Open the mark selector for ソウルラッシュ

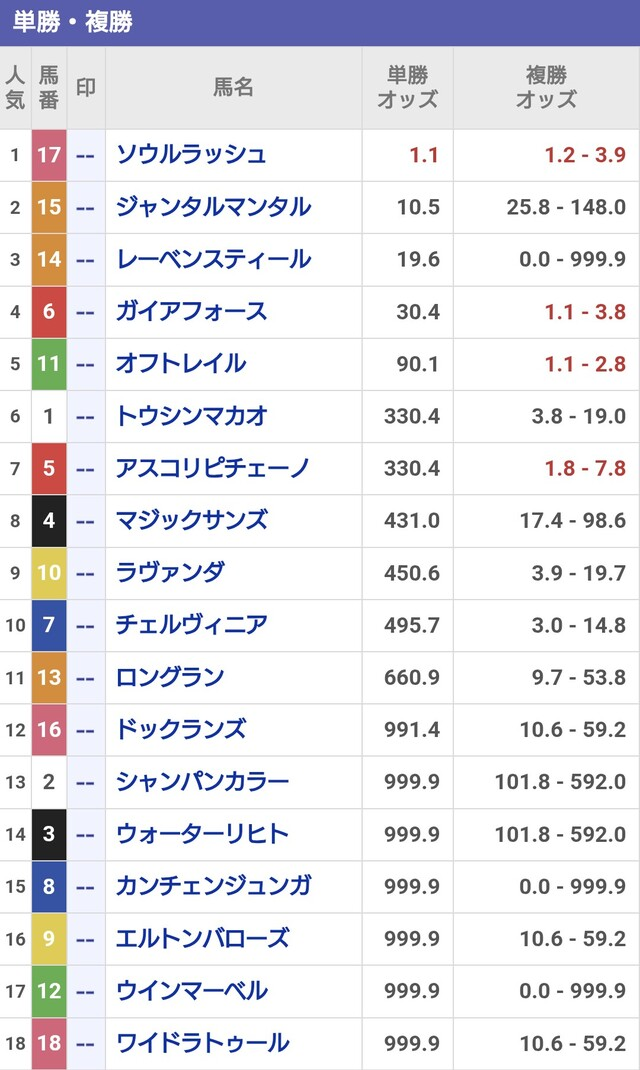click(x=86, y=155)
